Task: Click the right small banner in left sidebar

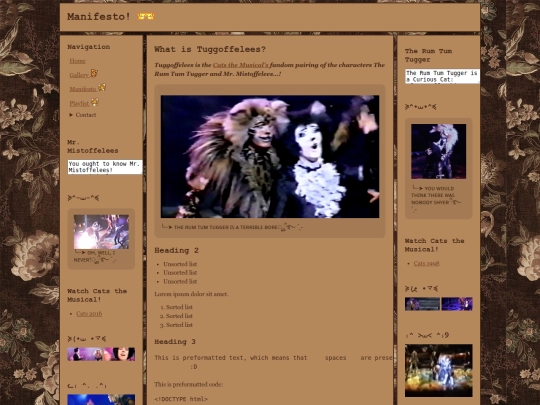Action: (120, 354)
